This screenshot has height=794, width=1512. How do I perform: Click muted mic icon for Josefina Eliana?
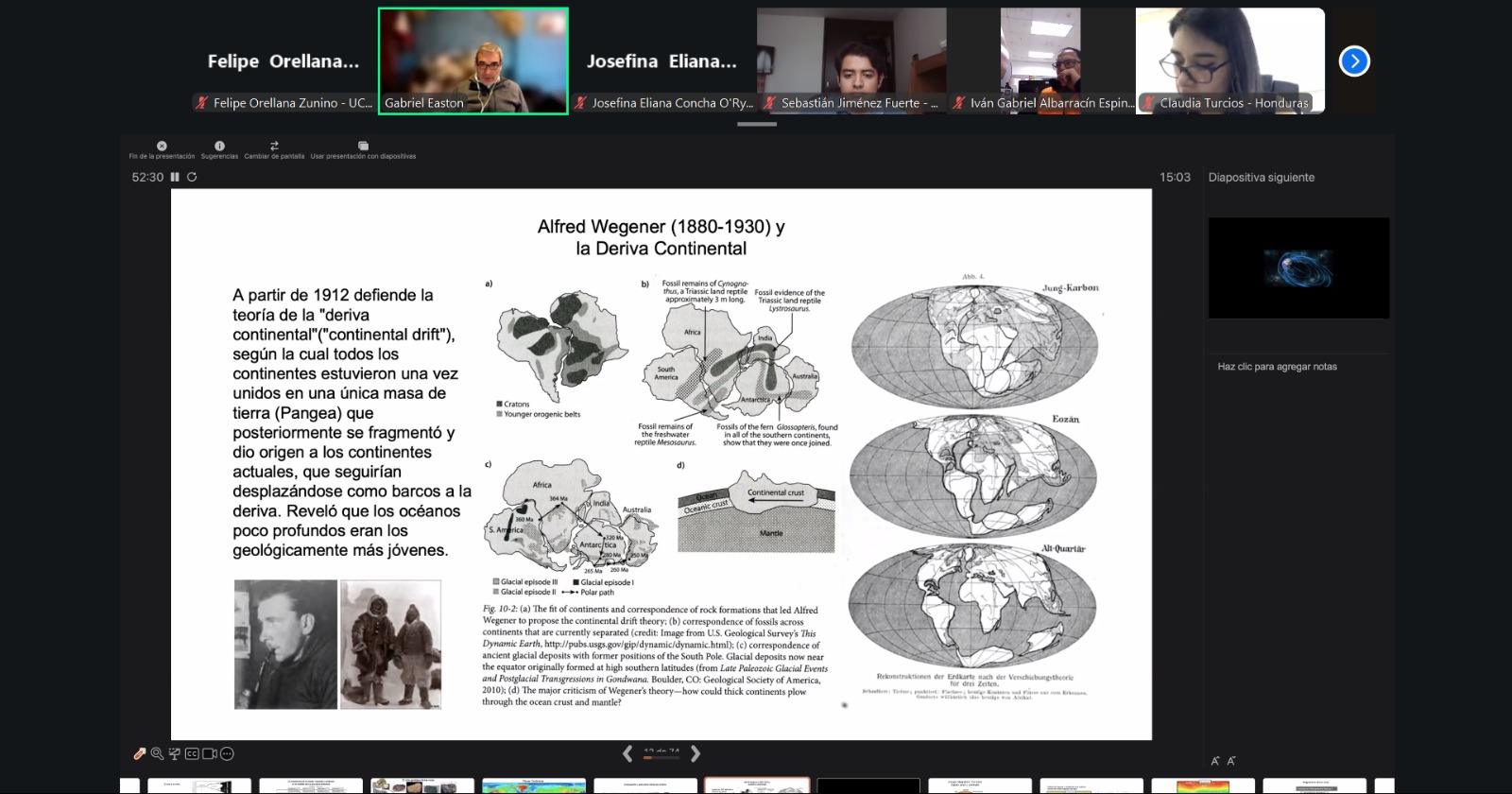tap(580, 103)
